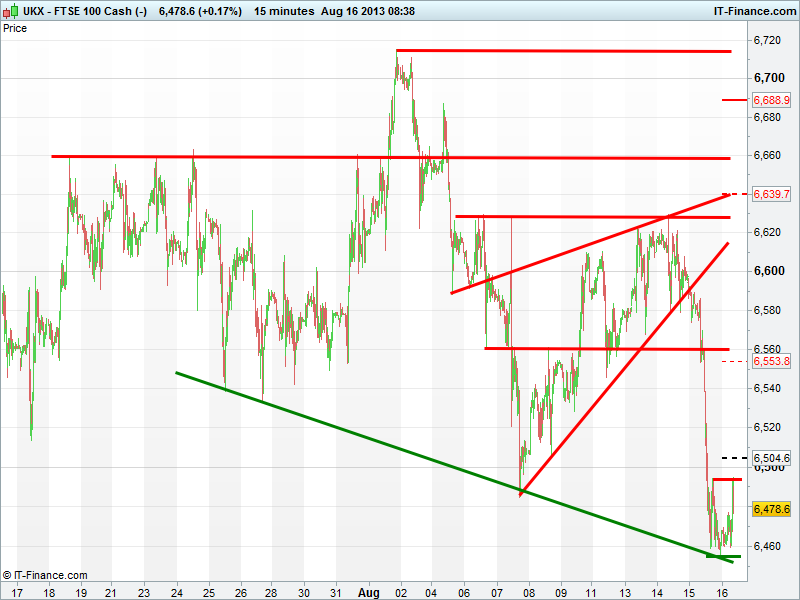Click the candlestick chart icon in title bar
The height and width of the screenshot is (600, 800).
pyautogui.click(x=11, y=11)
